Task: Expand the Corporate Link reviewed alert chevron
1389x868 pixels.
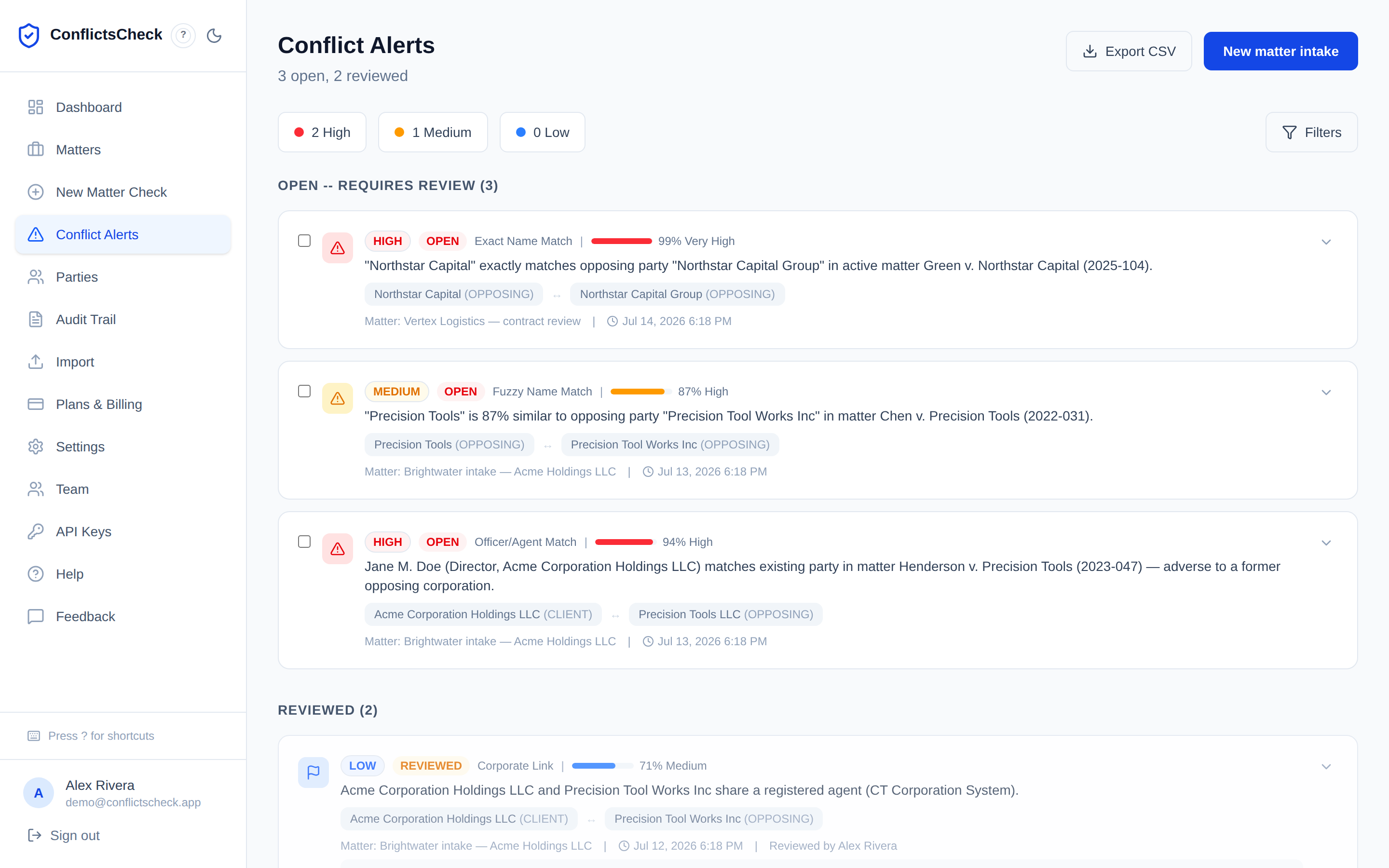Action: click(x=1326, y=766)
